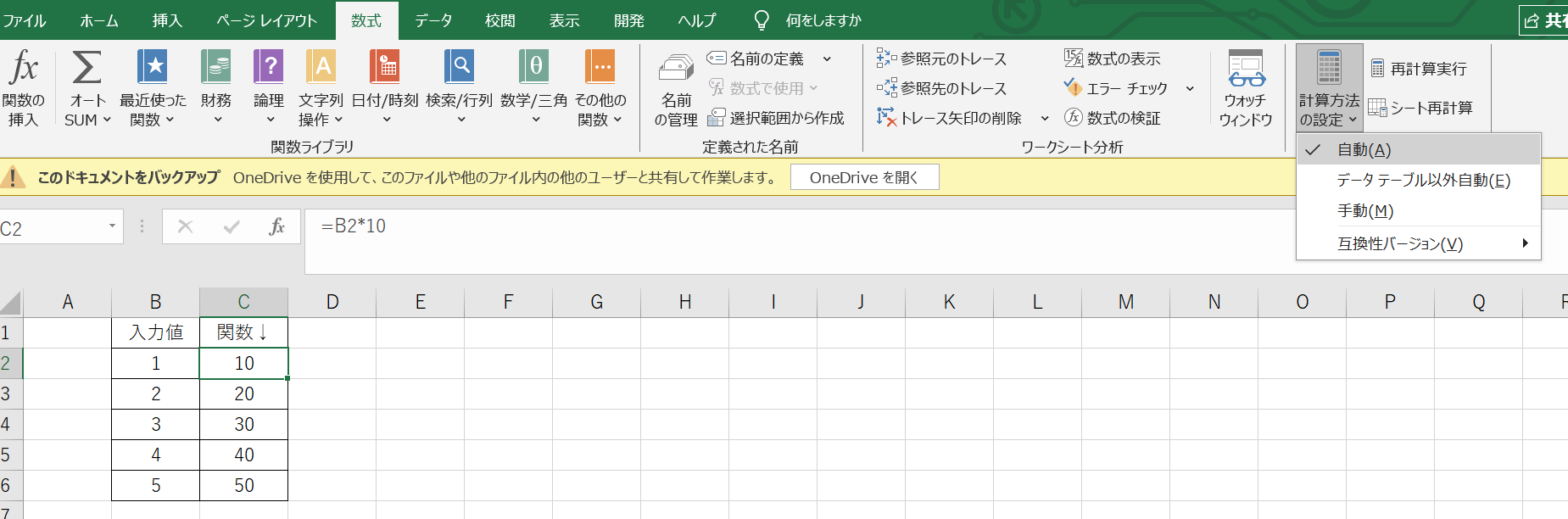Click the シート再計算 icon

point(1377,108)
